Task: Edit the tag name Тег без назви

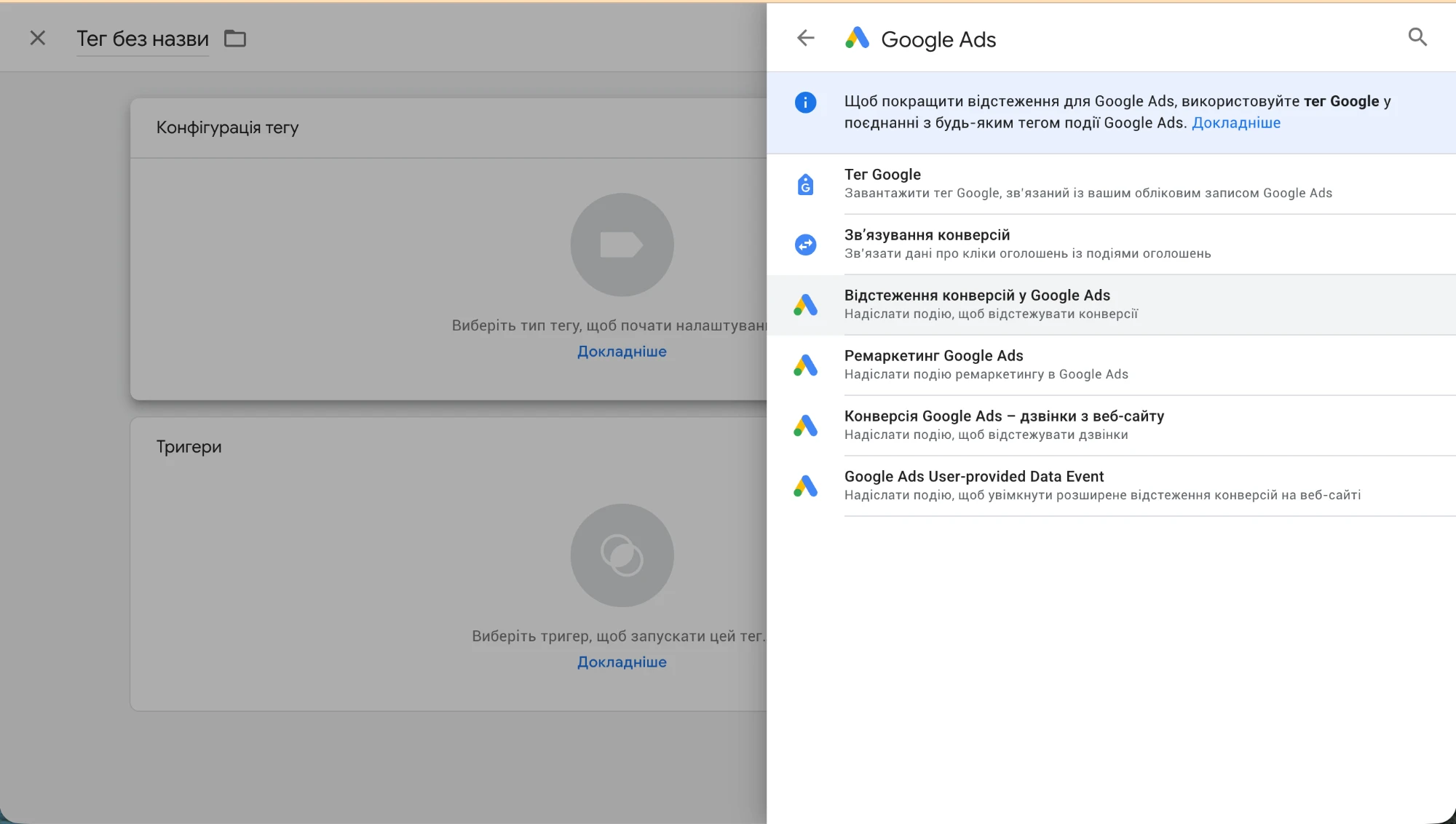Action: [143, 39]
